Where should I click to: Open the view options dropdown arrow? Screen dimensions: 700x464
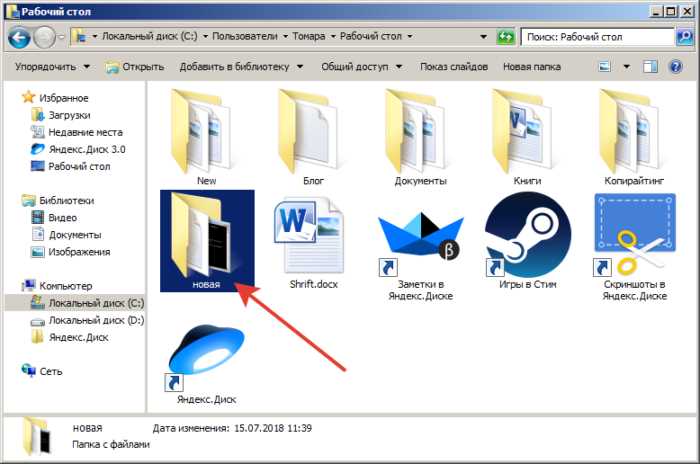pos(627,67)
